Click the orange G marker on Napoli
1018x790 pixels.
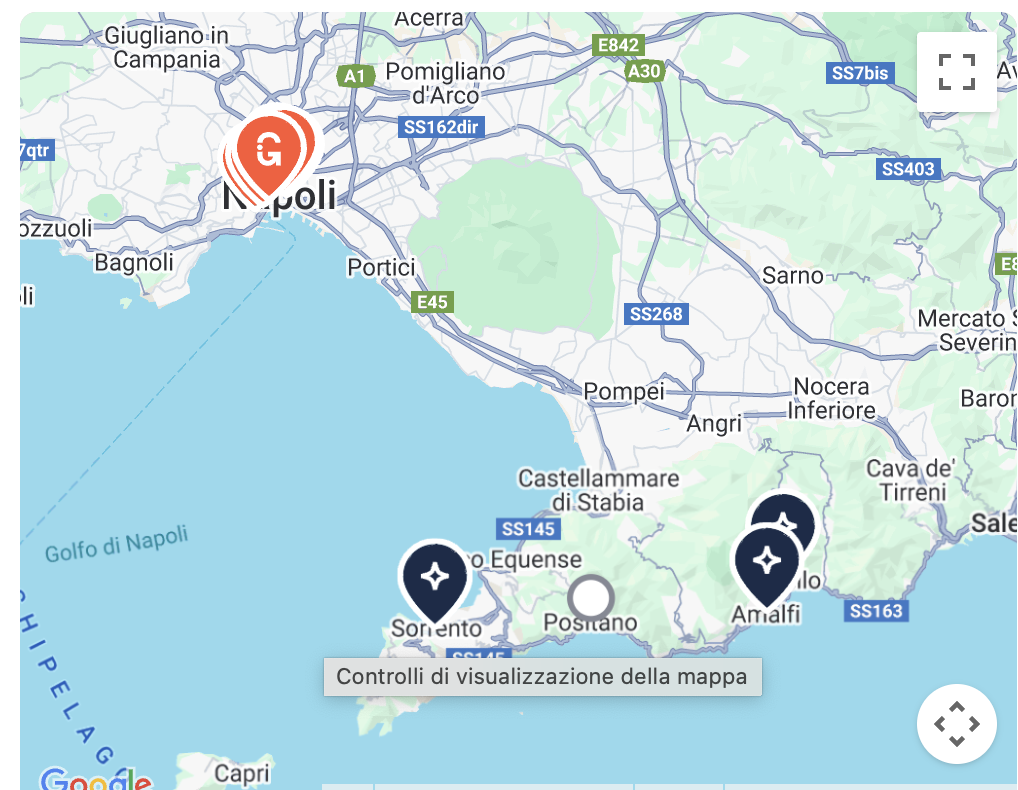pos(269,153)
